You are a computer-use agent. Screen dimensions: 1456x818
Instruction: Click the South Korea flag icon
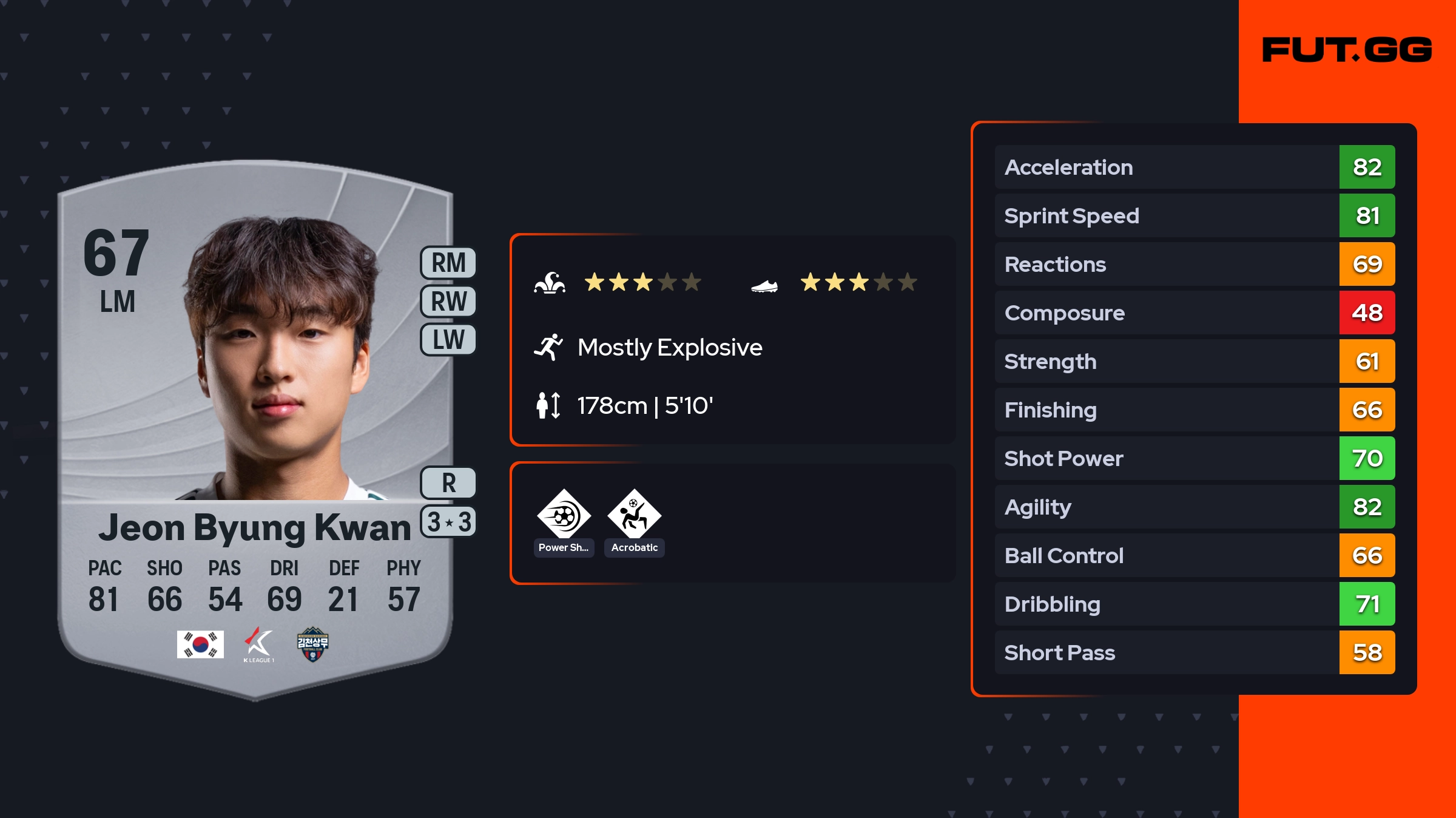(x=200, y=644)
